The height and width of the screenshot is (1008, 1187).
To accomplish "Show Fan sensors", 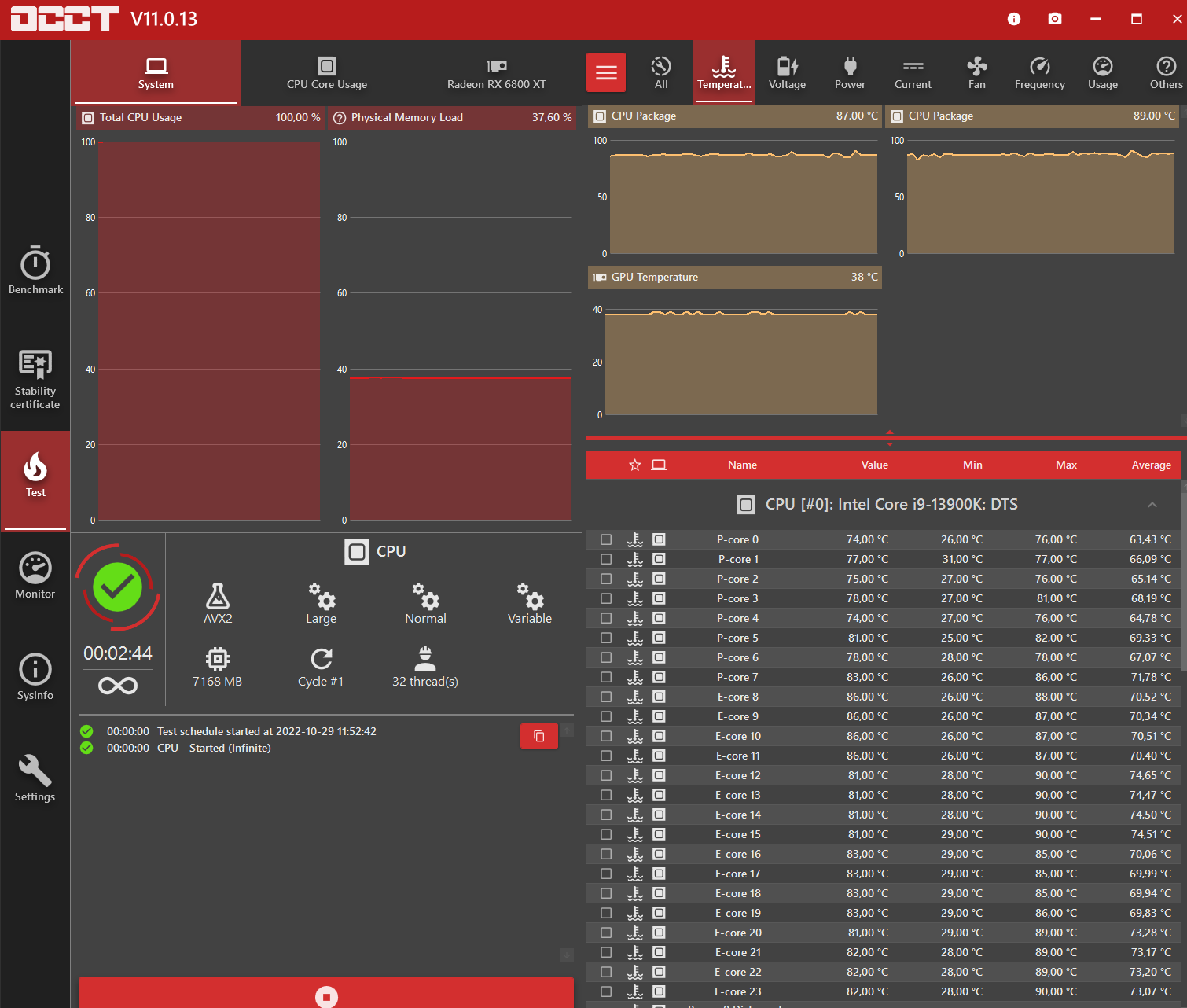I will 976,73.
